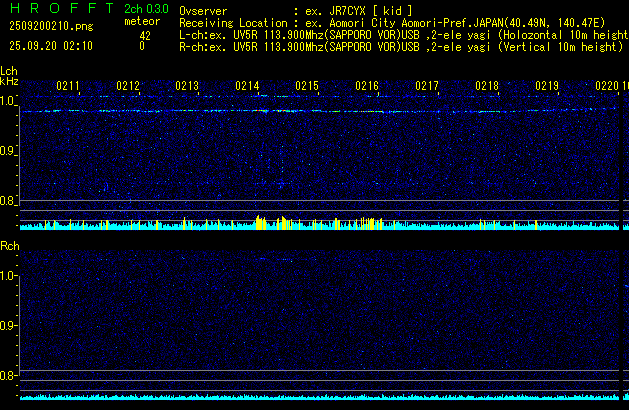Screen dimensions: 629x410
Task: Click the meteor count value 42
Action: point(146,34)
